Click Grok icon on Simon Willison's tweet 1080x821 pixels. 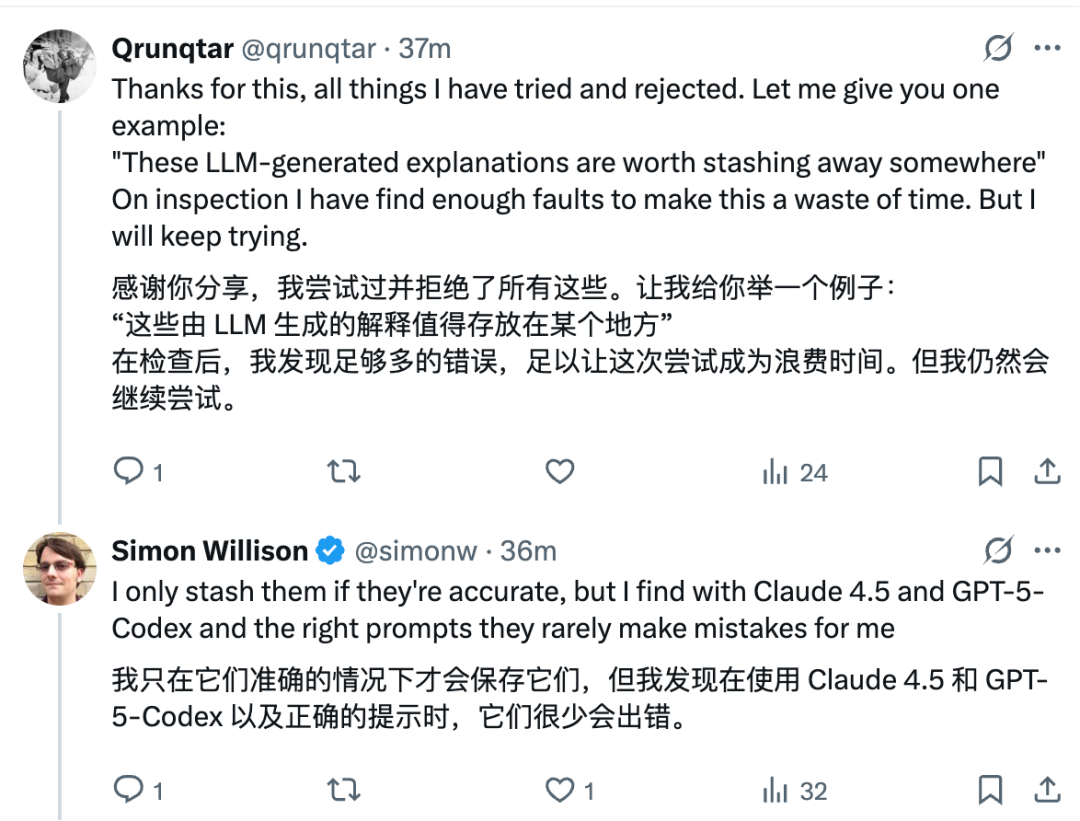pos(998,550)
